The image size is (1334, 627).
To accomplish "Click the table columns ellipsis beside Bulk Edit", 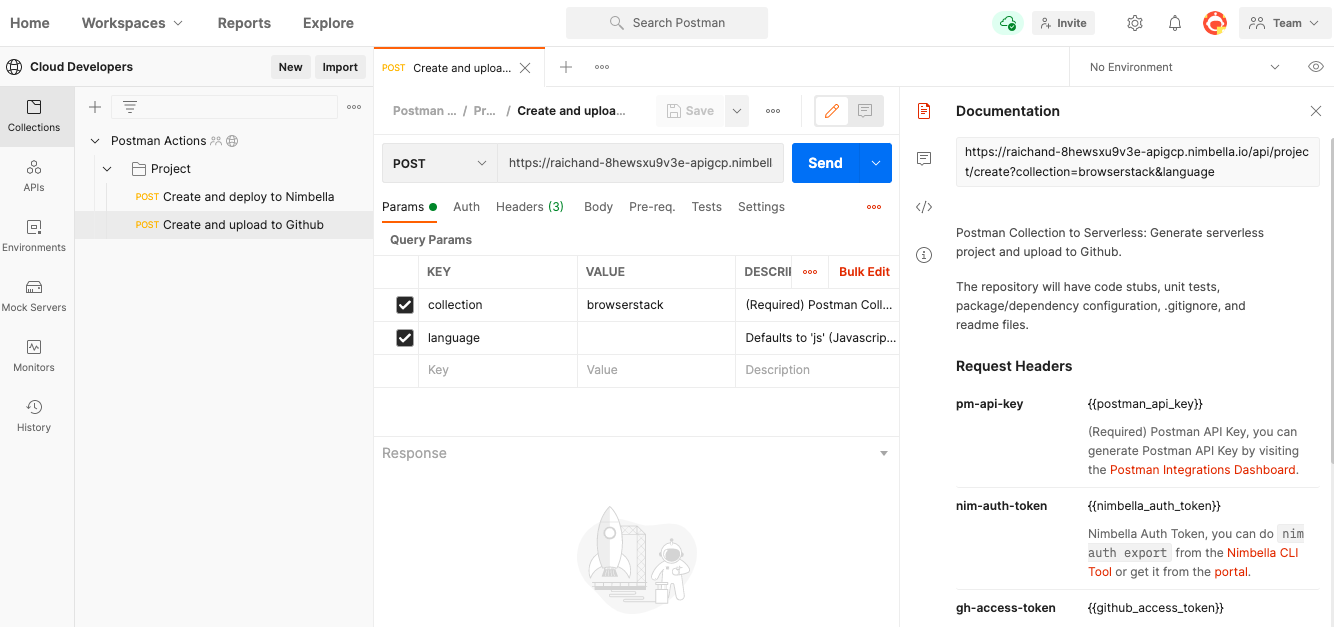I will point(810,272).
